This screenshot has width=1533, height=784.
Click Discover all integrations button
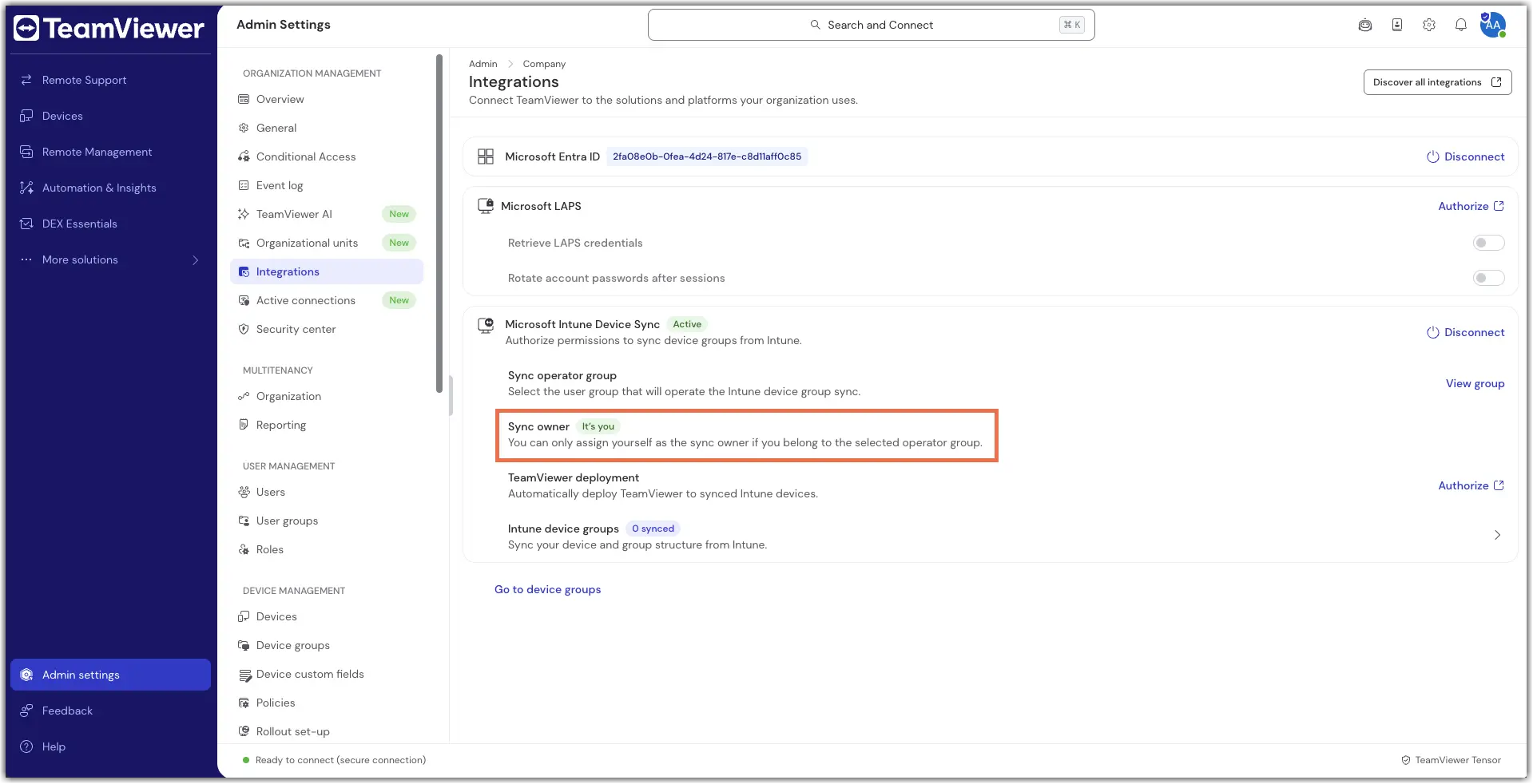(1437, 82)
